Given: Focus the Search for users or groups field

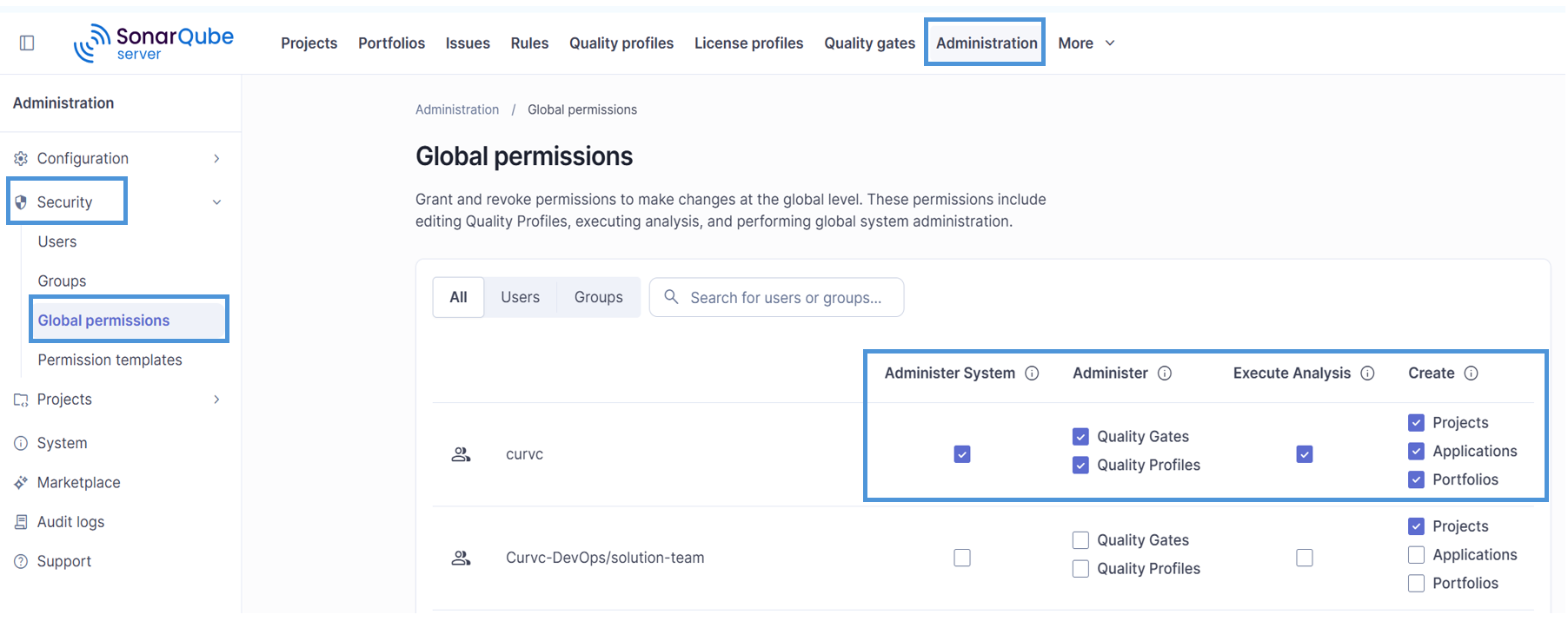Looking at the screenshot, I should point(776,297).
